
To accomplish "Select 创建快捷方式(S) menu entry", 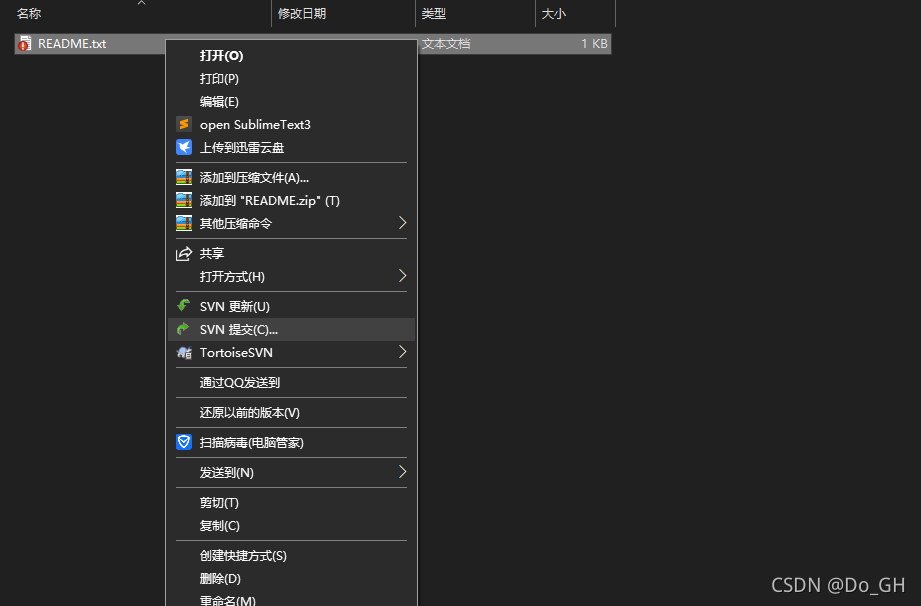I will point(291,555).
